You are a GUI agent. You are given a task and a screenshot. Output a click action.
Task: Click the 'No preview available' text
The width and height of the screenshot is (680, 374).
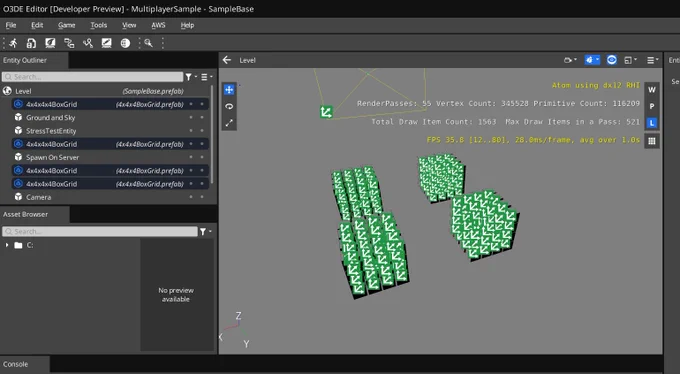(x=176, y=295)
